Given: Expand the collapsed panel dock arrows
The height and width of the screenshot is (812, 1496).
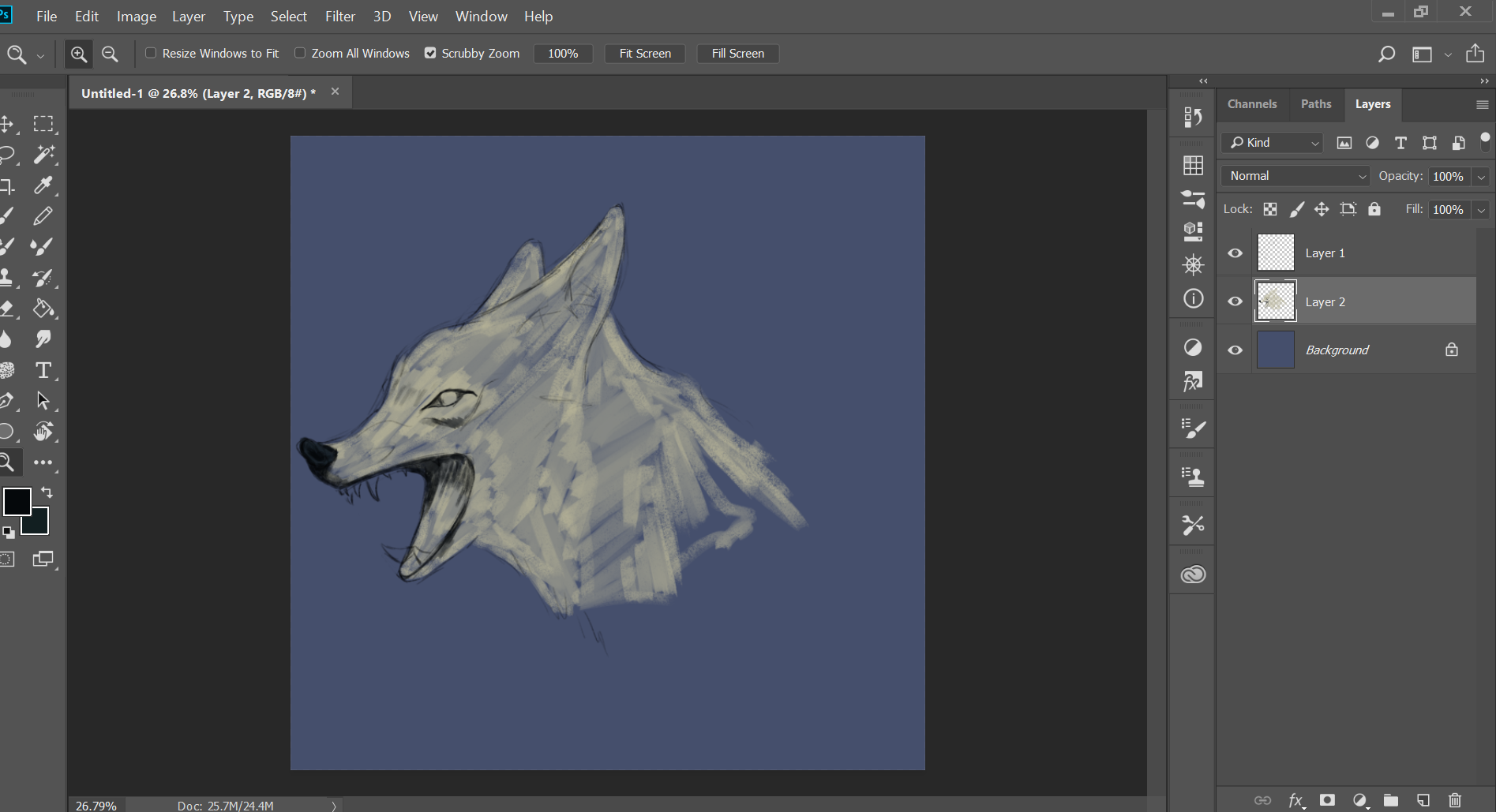Looking at the screenshot, I should point(1203,80).
